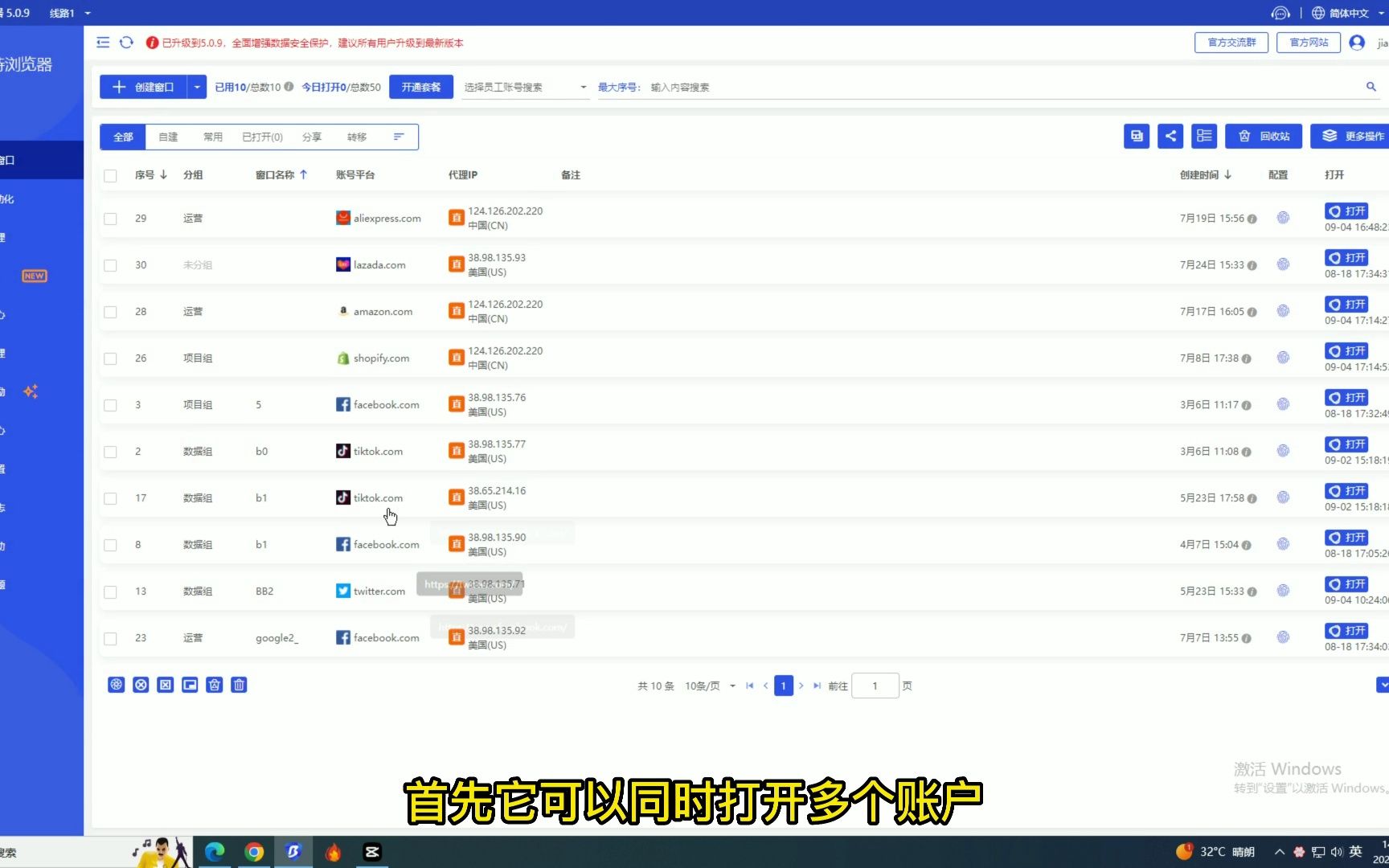Check the row 13 twitter.com checkbox
The image size is (1389, 868).
pyautogui.click(x=110, y=592)
